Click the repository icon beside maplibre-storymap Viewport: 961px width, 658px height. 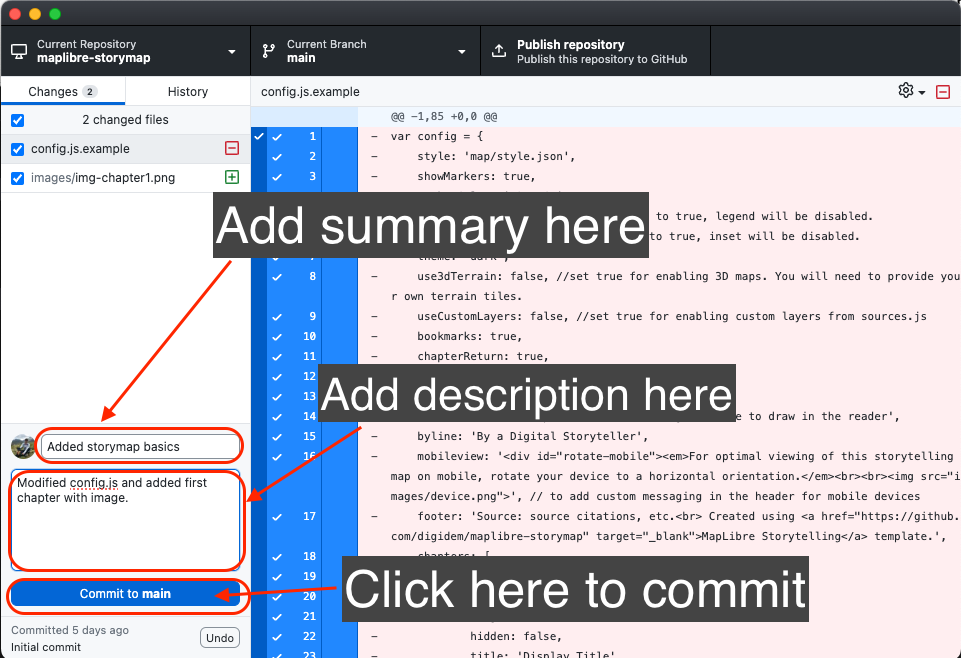tap(17, 50)
